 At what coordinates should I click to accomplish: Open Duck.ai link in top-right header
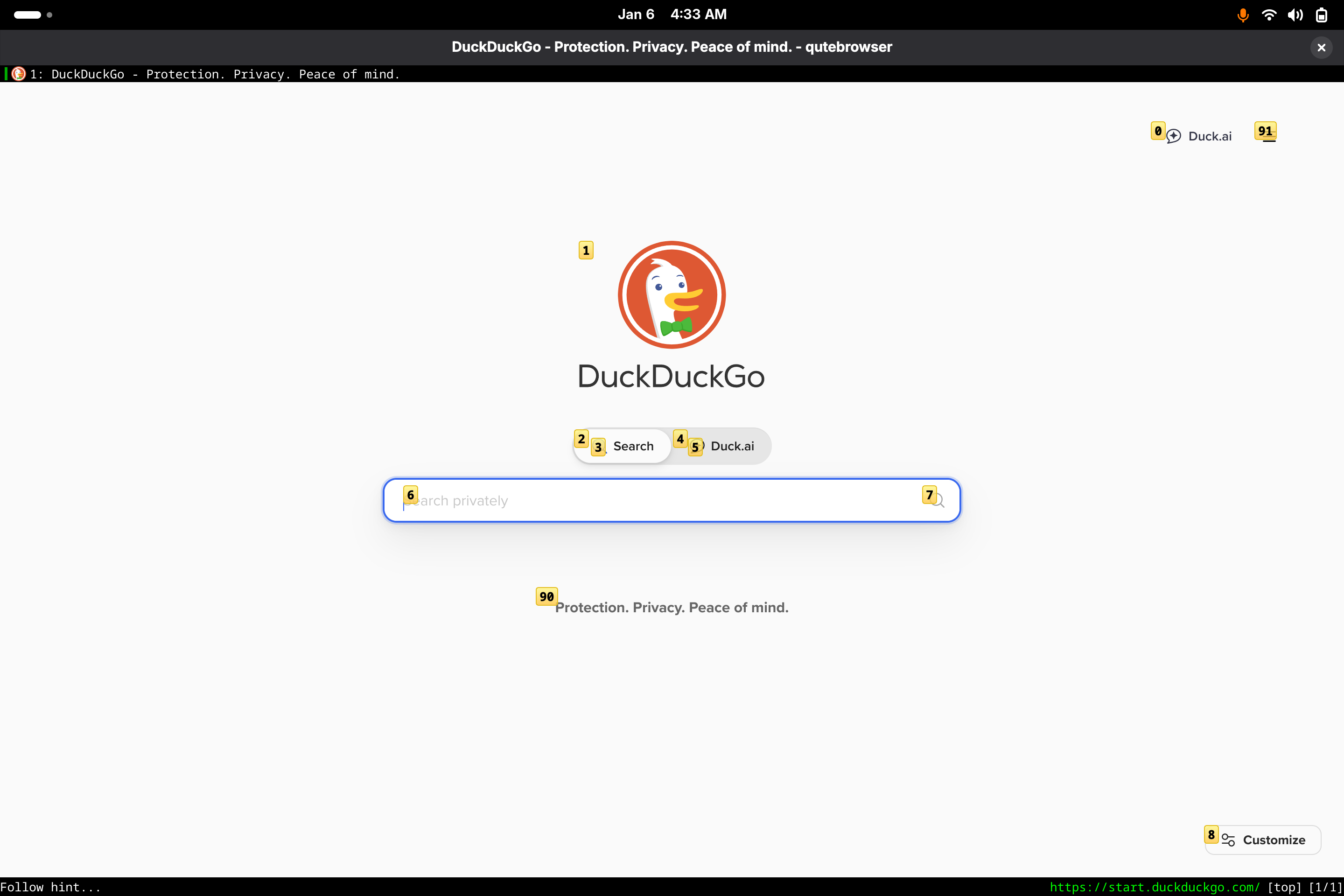point(1199,136)
